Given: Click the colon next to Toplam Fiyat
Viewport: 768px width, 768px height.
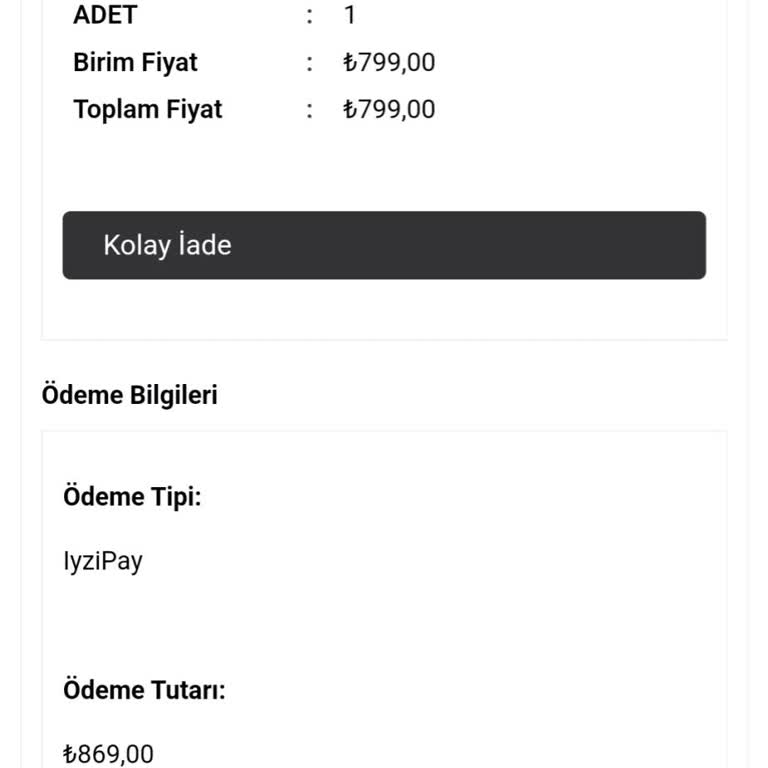Looking at the screenshot, I should 310,109.
